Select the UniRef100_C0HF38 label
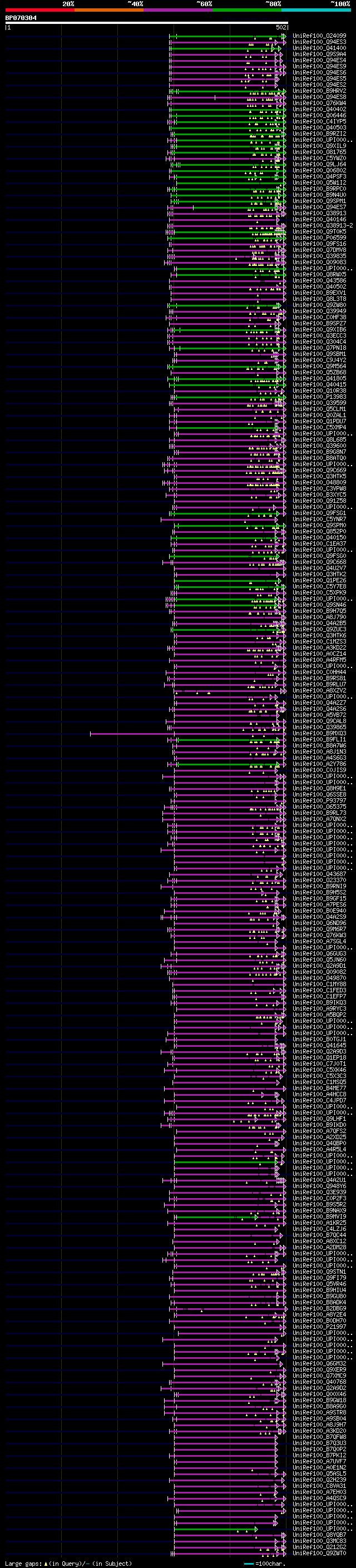 (x=319, y=317)
